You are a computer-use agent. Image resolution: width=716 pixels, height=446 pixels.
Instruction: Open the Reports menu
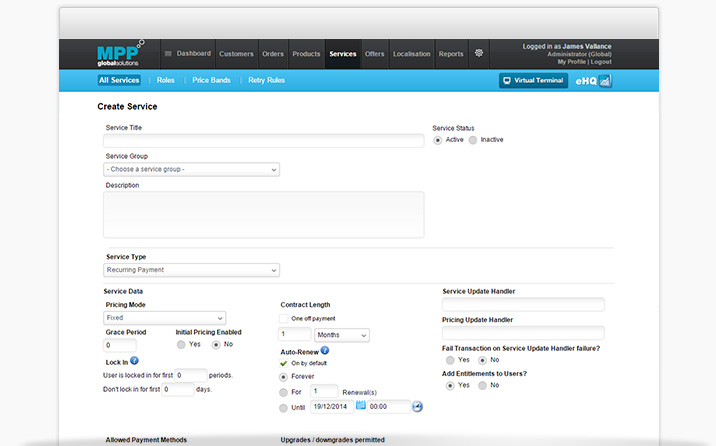coord(451,54)
